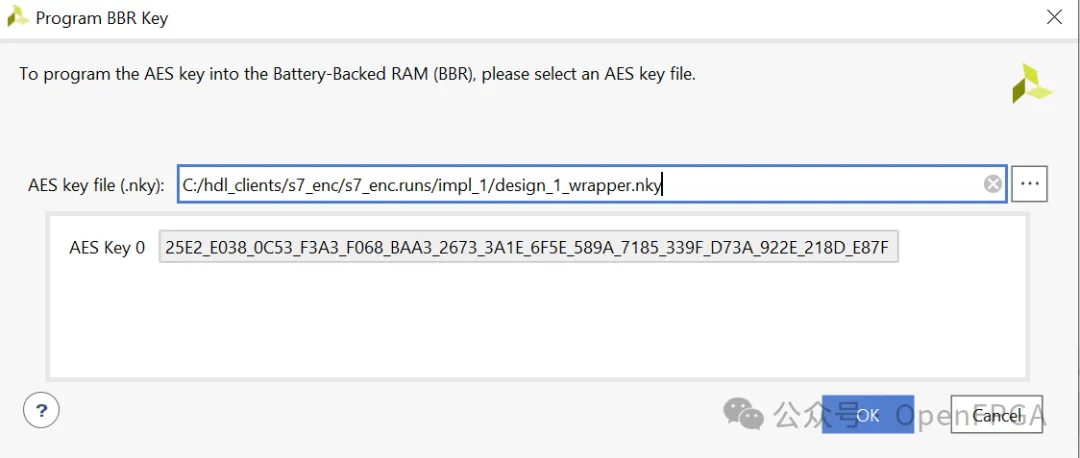The height and width of the screenshot is (458, 1080).
Task: Clear the AES key file path
Action: pyautogui.click(x=993, y=184)
